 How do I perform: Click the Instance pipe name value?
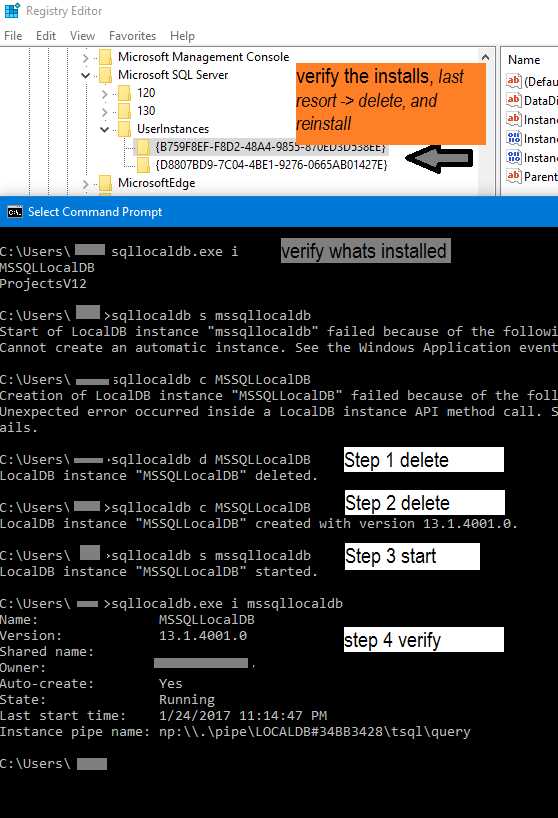[x=314, y=732]
